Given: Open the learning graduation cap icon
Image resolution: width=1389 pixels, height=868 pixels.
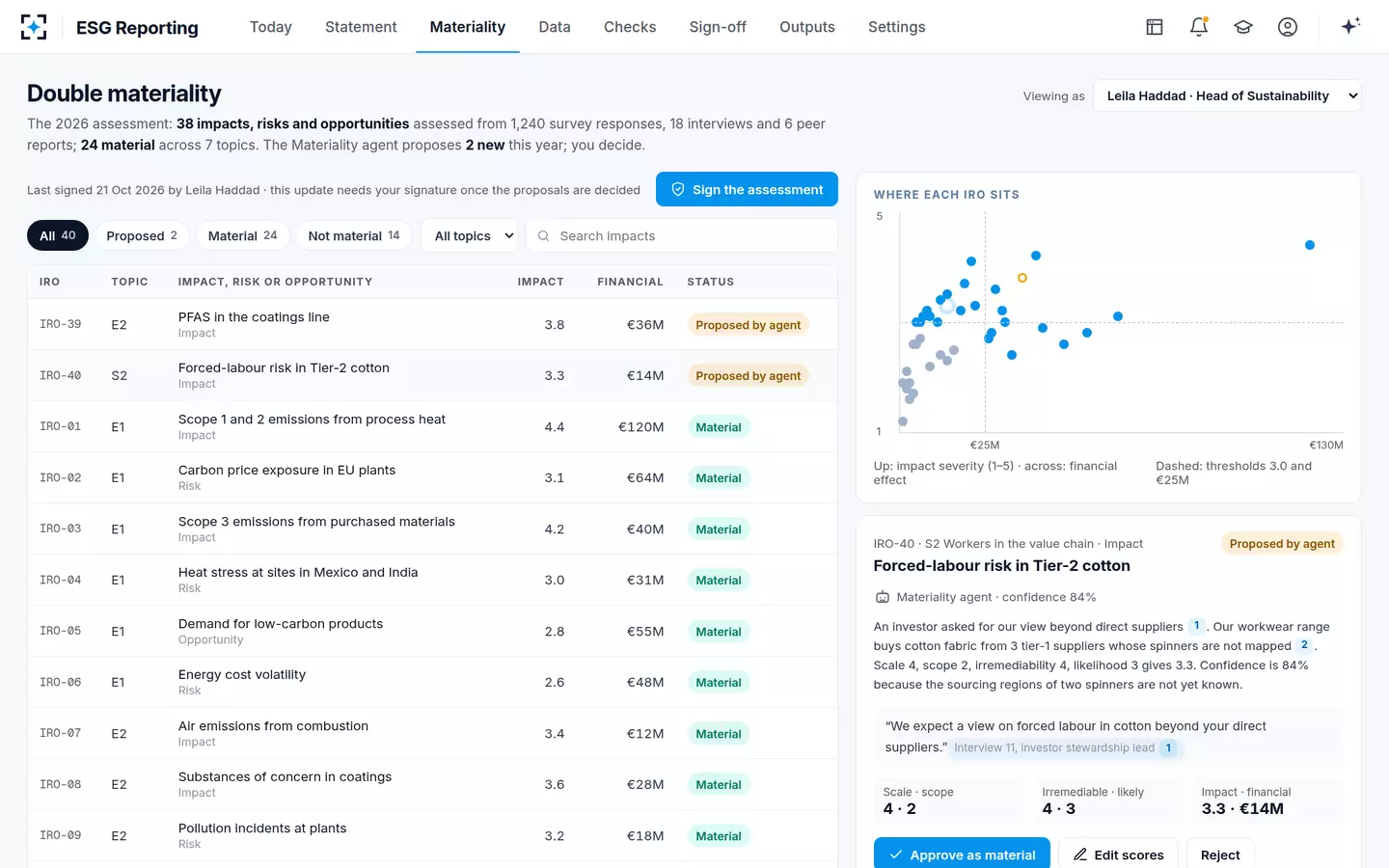Looking at the screenshot, I should 1243,27.
